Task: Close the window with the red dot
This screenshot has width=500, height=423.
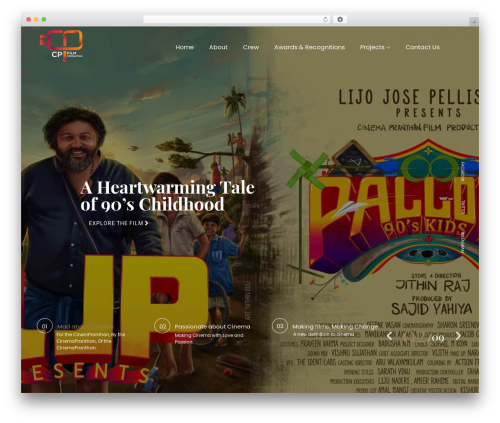Action: [x=29, y=20]
